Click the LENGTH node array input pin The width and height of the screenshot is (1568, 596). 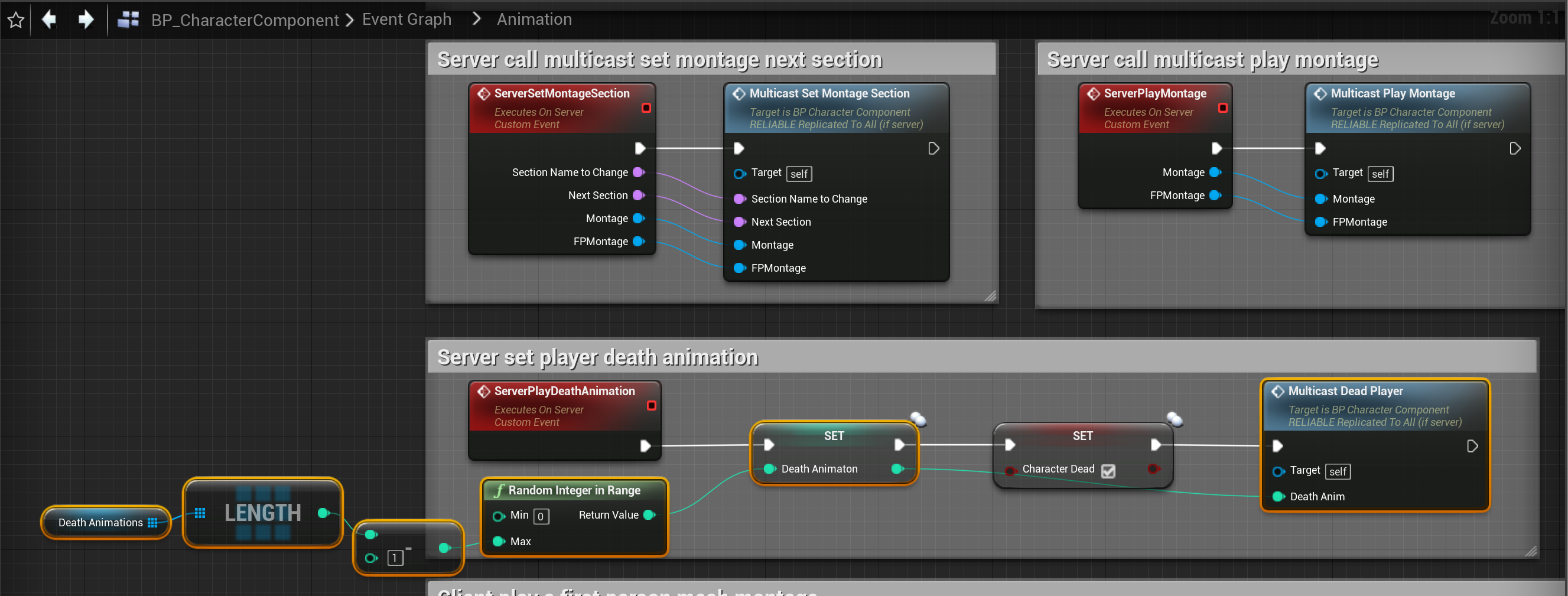coord(200,513)
